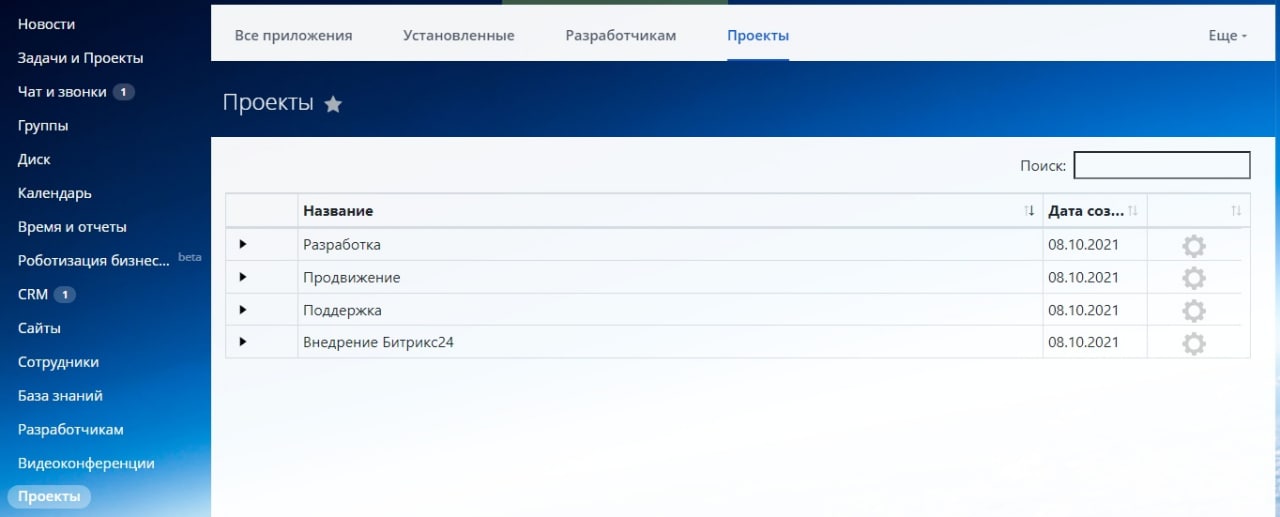Open Чат и звонки in sidebar
Viewport: 1280px width, 517px height.
[x=61, y=92]
